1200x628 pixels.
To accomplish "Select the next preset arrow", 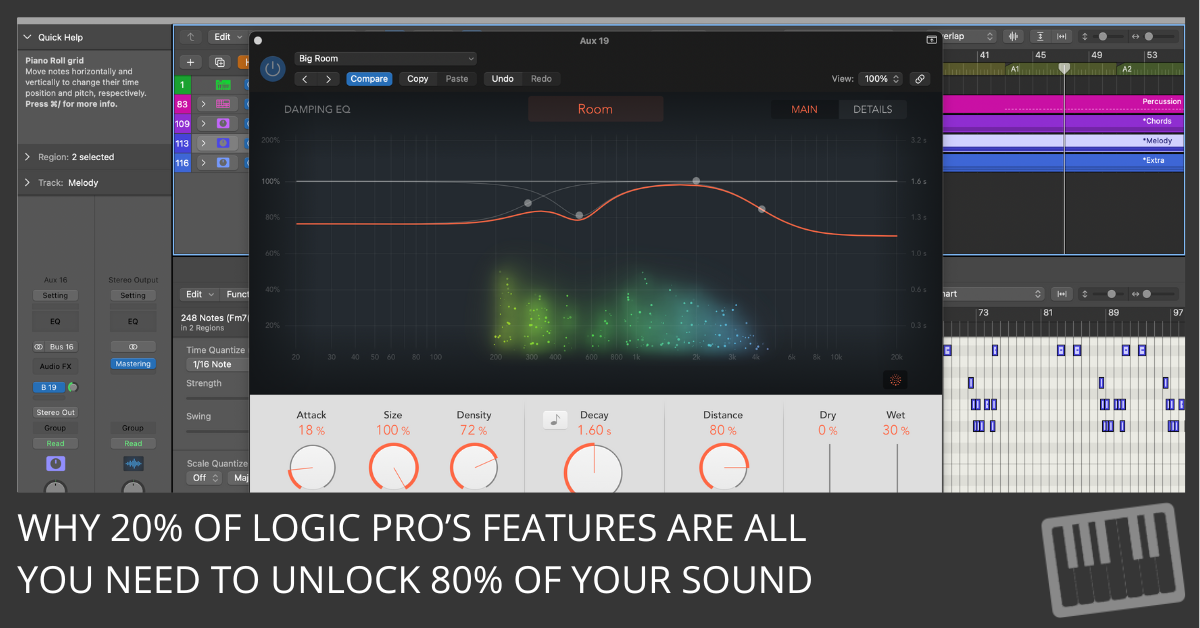I will [x=328, y=79].
